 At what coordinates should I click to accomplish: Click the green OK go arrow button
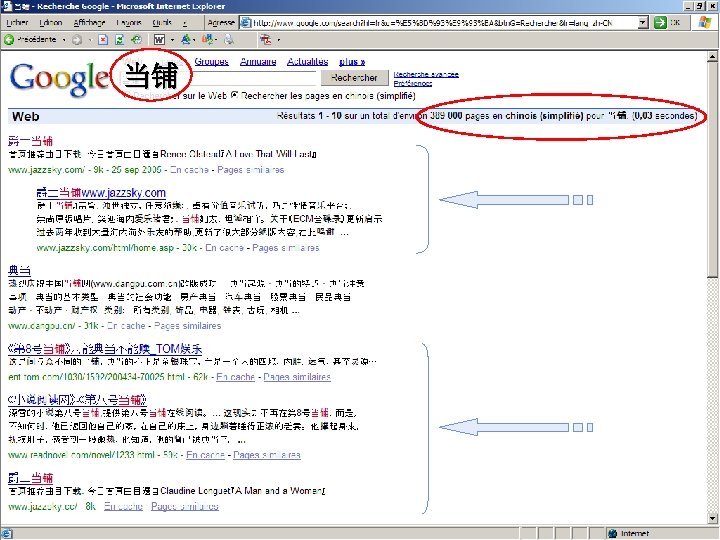(x=660, y=22)
